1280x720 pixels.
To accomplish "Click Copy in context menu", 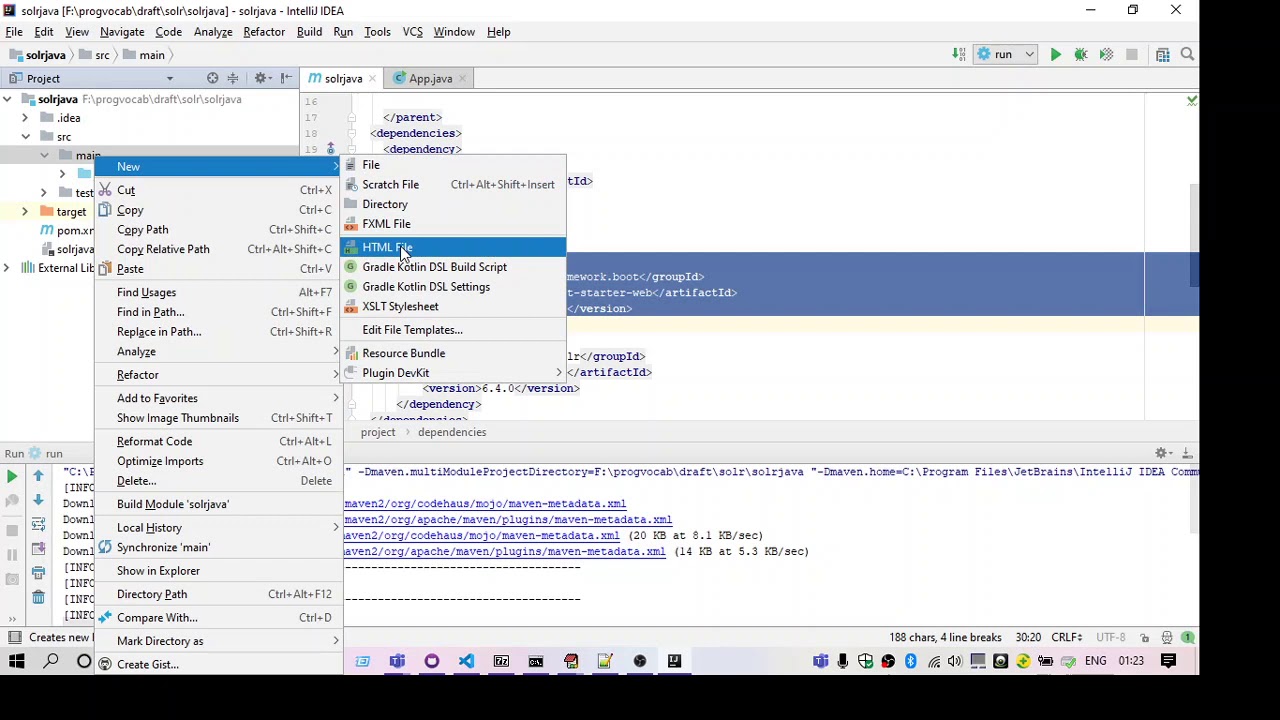I will pyautogui.click(x=218, y=210).
